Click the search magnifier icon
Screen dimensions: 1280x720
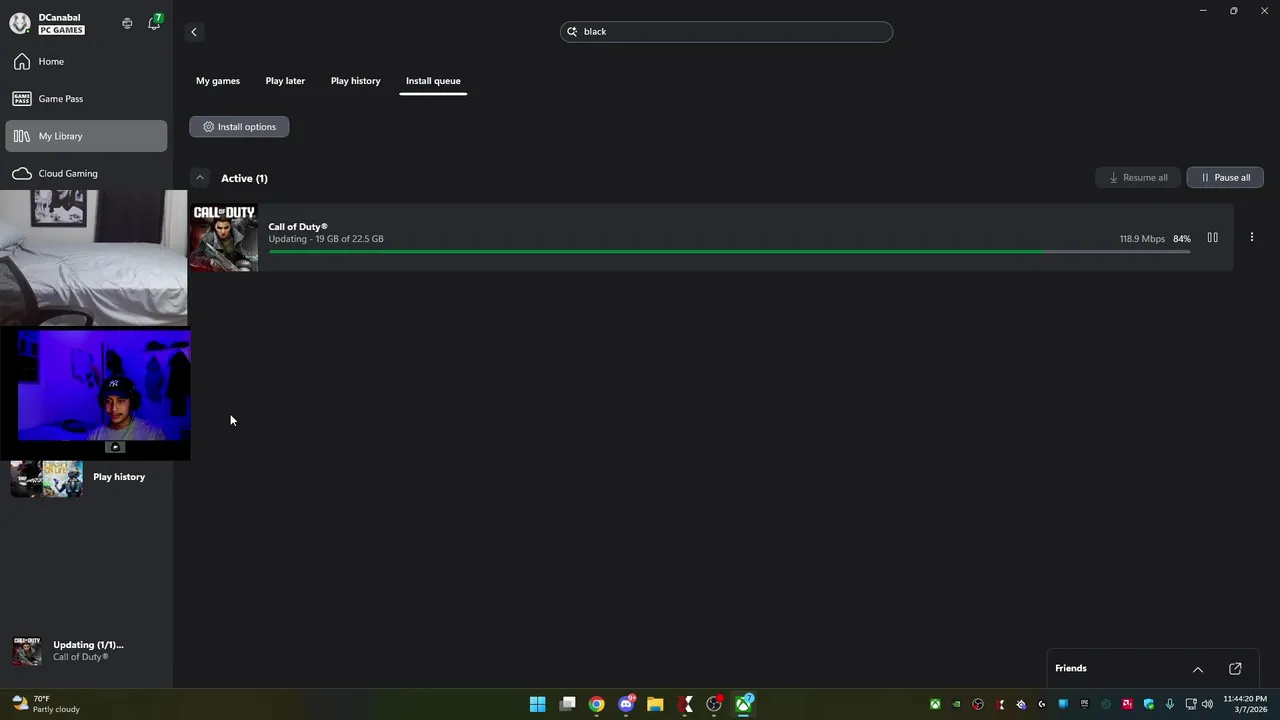[573, 32]
